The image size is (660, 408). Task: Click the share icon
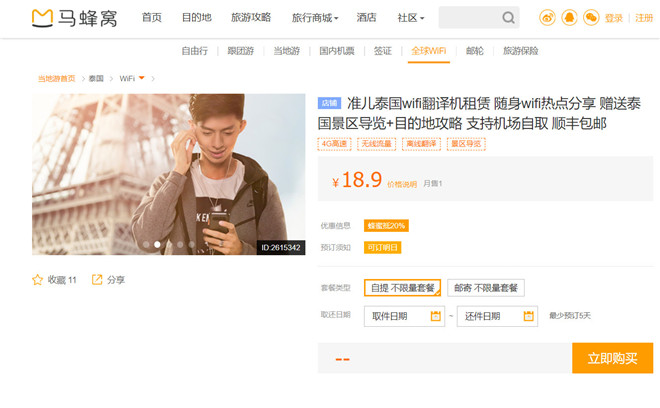pos(97,280)
